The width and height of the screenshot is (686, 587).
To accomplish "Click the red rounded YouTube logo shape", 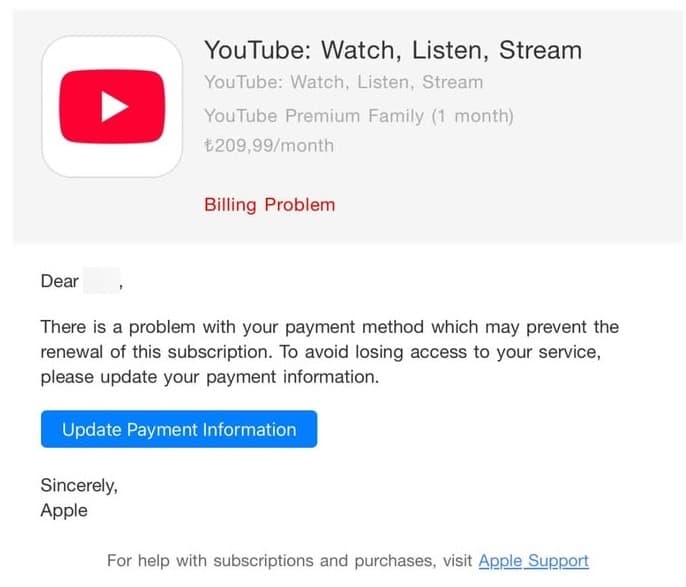I will (112, 106).
